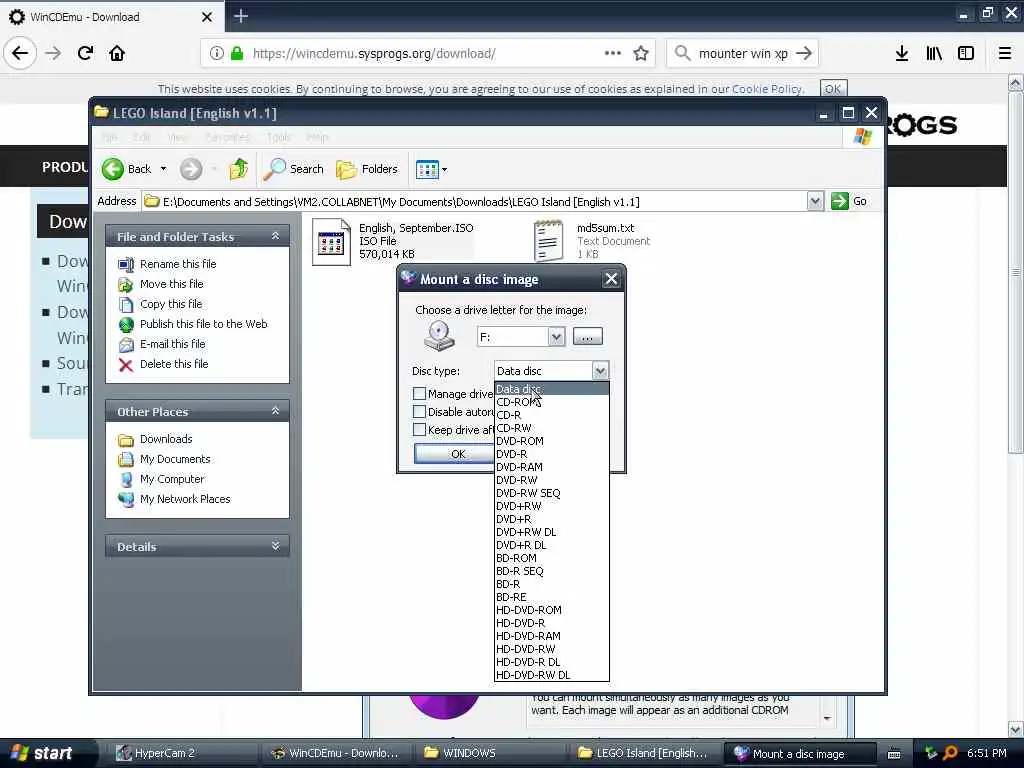Collapse File and Folder Tasks panel
The width and height of the screenshot is (1024, 768).
pyautogui.click(x=275, y=236)
